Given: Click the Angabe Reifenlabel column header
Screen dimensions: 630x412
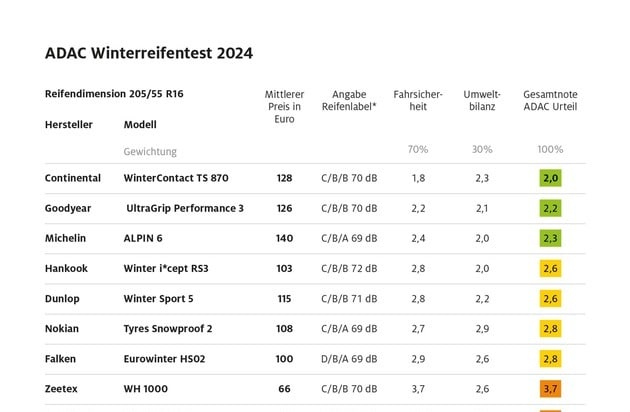Looking at the screenshot, I should point(349,100).
